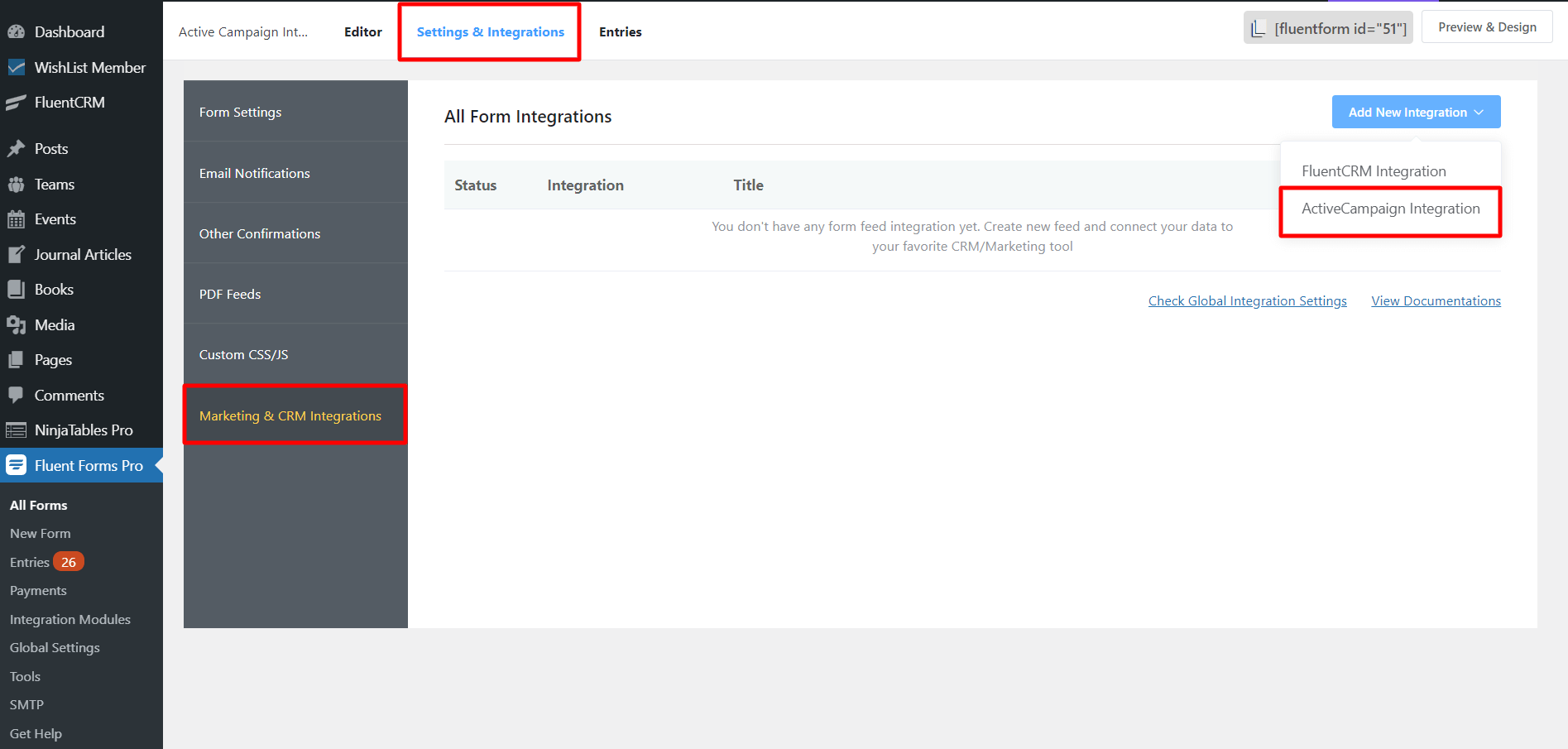The image size is (1568, 749).
Task: Click the Teams group icon
Action: (16, 185)
